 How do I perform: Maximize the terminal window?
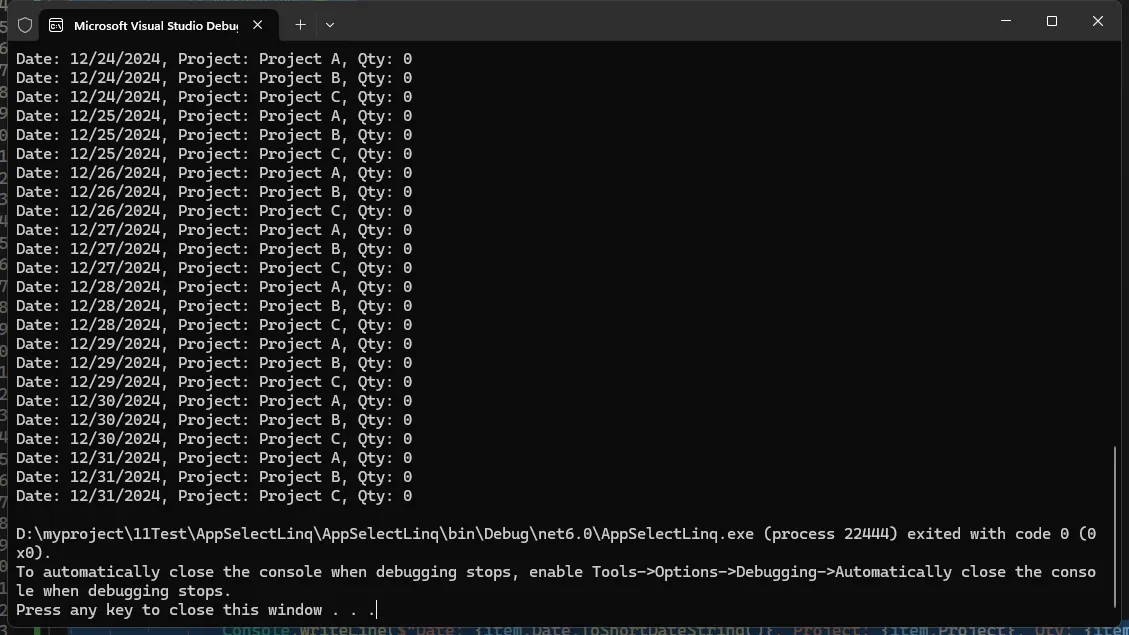(1052, 21)
